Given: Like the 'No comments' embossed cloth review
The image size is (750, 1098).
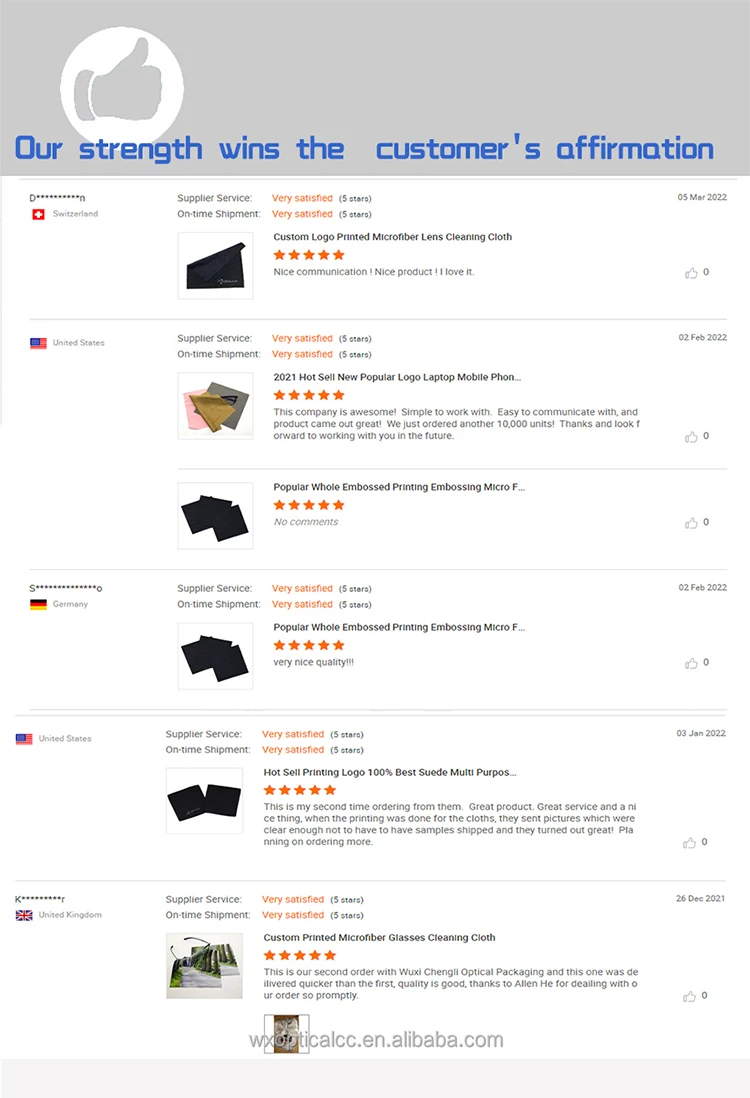Looking at the screenshot, I should point(691,523).
